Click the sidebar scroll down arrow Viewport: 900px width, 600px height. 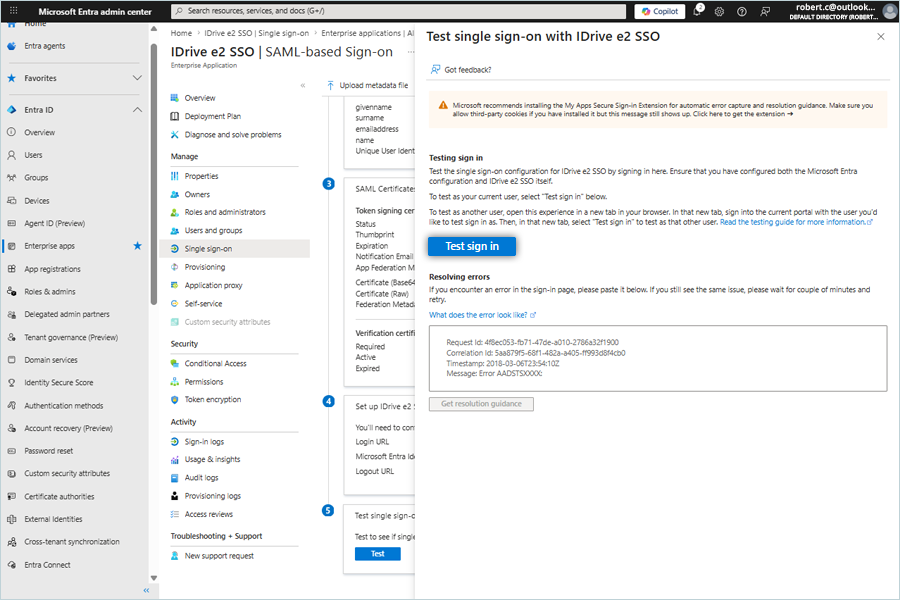(x=153, y=578)
